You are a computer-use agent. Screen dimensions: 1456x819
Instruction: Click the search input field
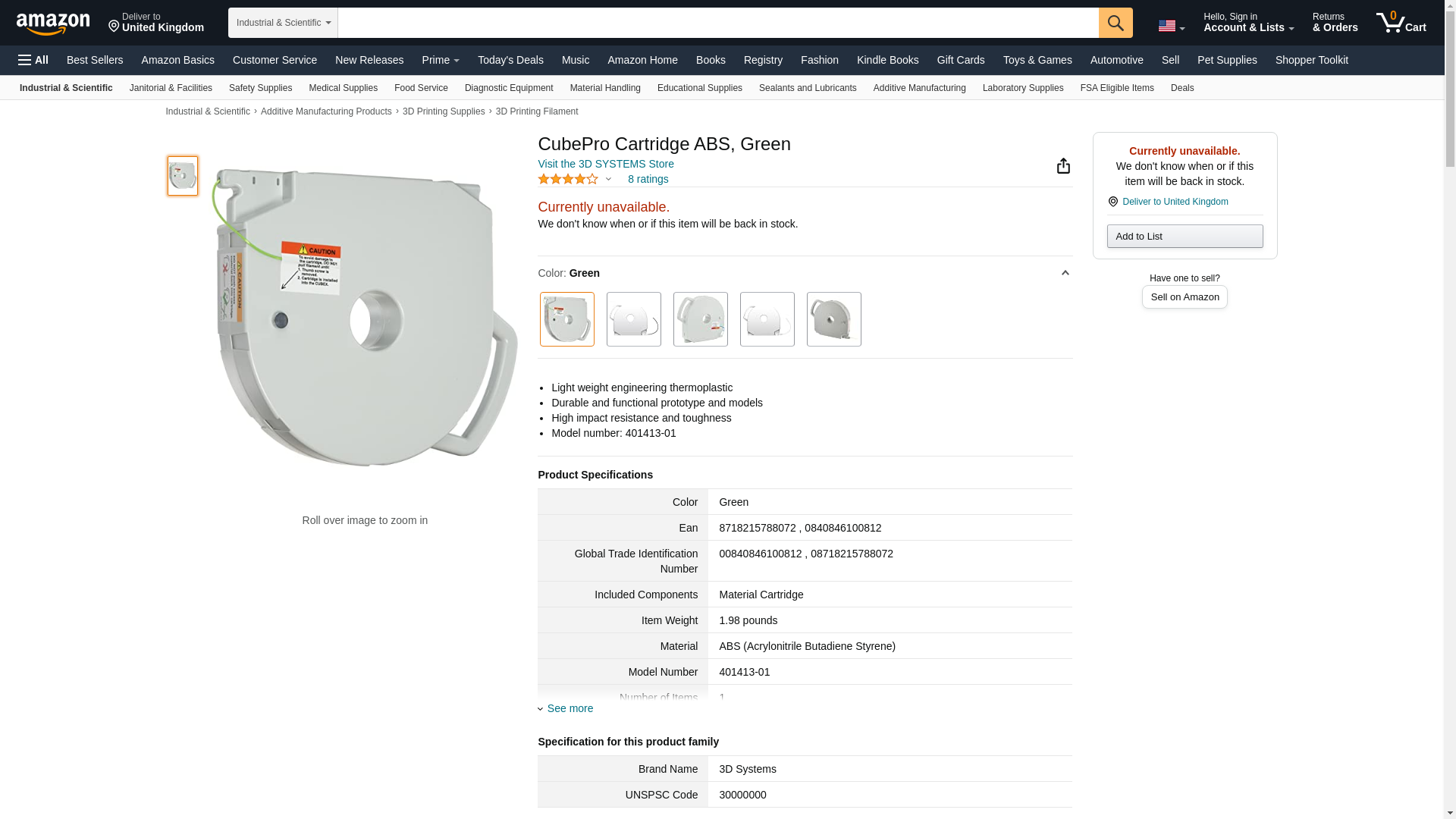click(x=717, y=23)
